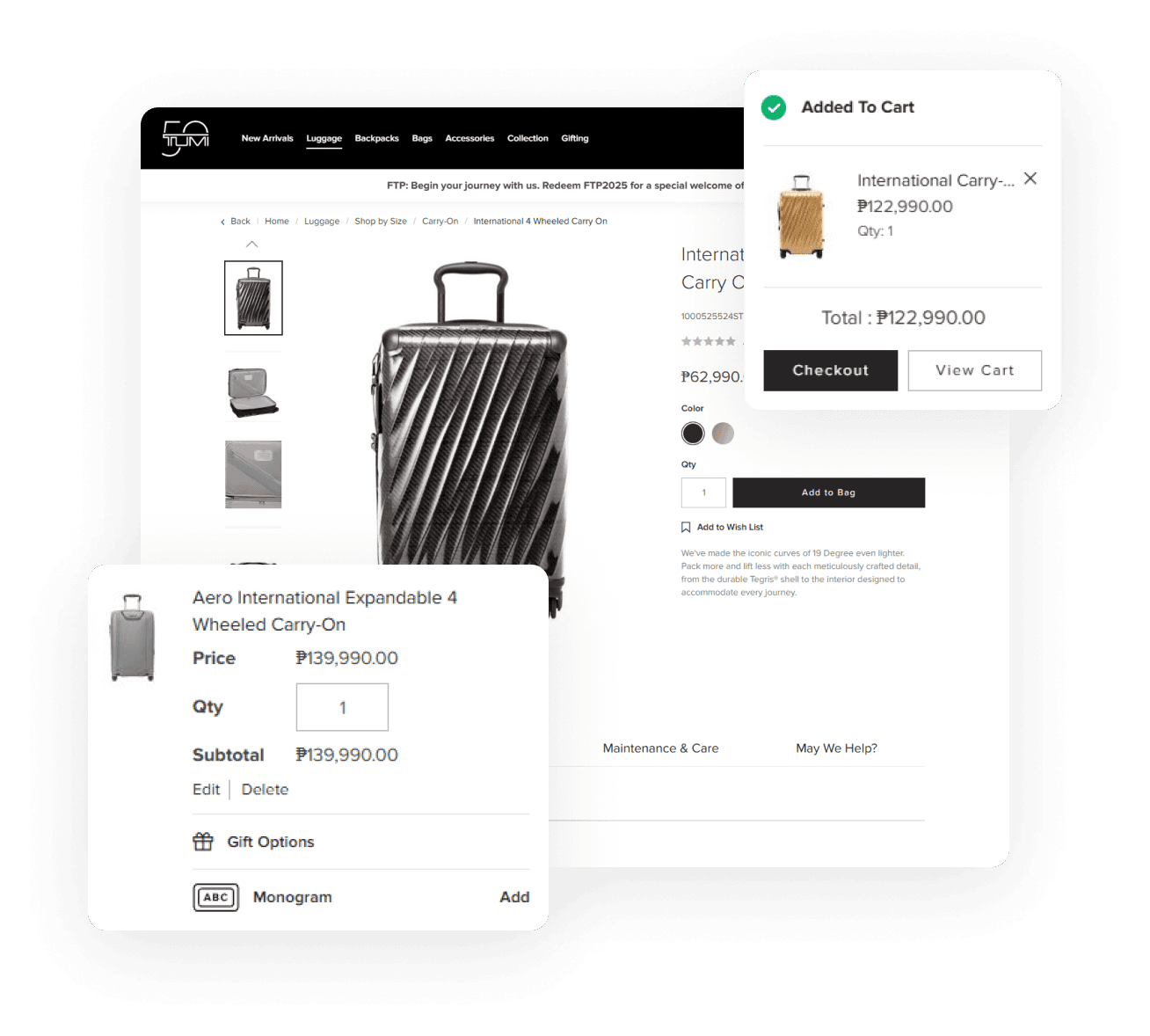Go back using the Back chevron
1150x1036 pixels.
pos(222,222)
